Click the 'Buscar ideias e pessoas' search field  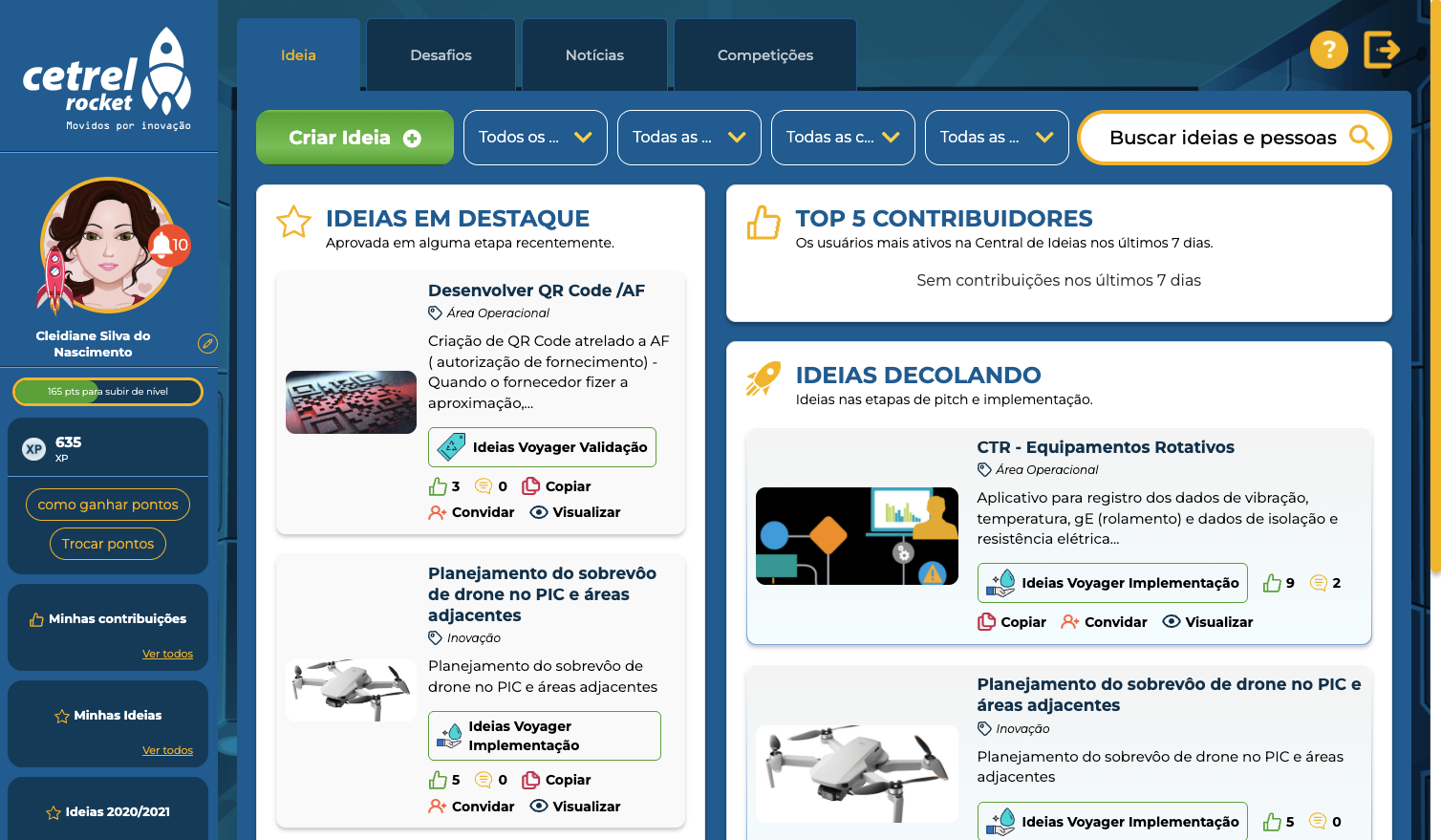click(1235, 138)
